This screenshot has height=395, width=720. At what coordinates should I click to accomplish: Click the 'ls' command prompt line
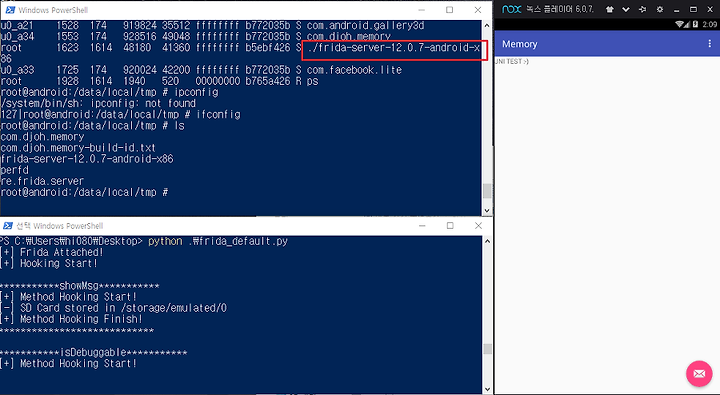point(92,125)
